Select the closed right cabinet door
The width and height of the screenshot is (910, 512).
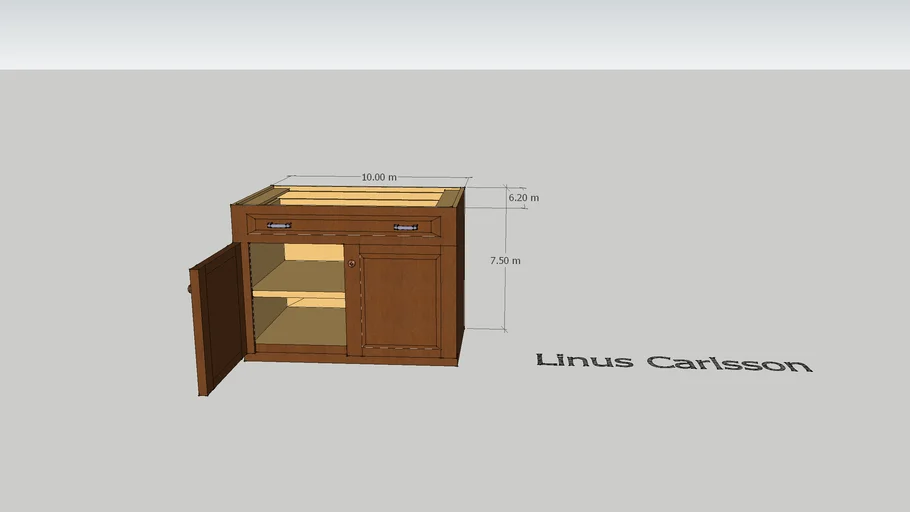pyautogui.click(x=400, y=301)
